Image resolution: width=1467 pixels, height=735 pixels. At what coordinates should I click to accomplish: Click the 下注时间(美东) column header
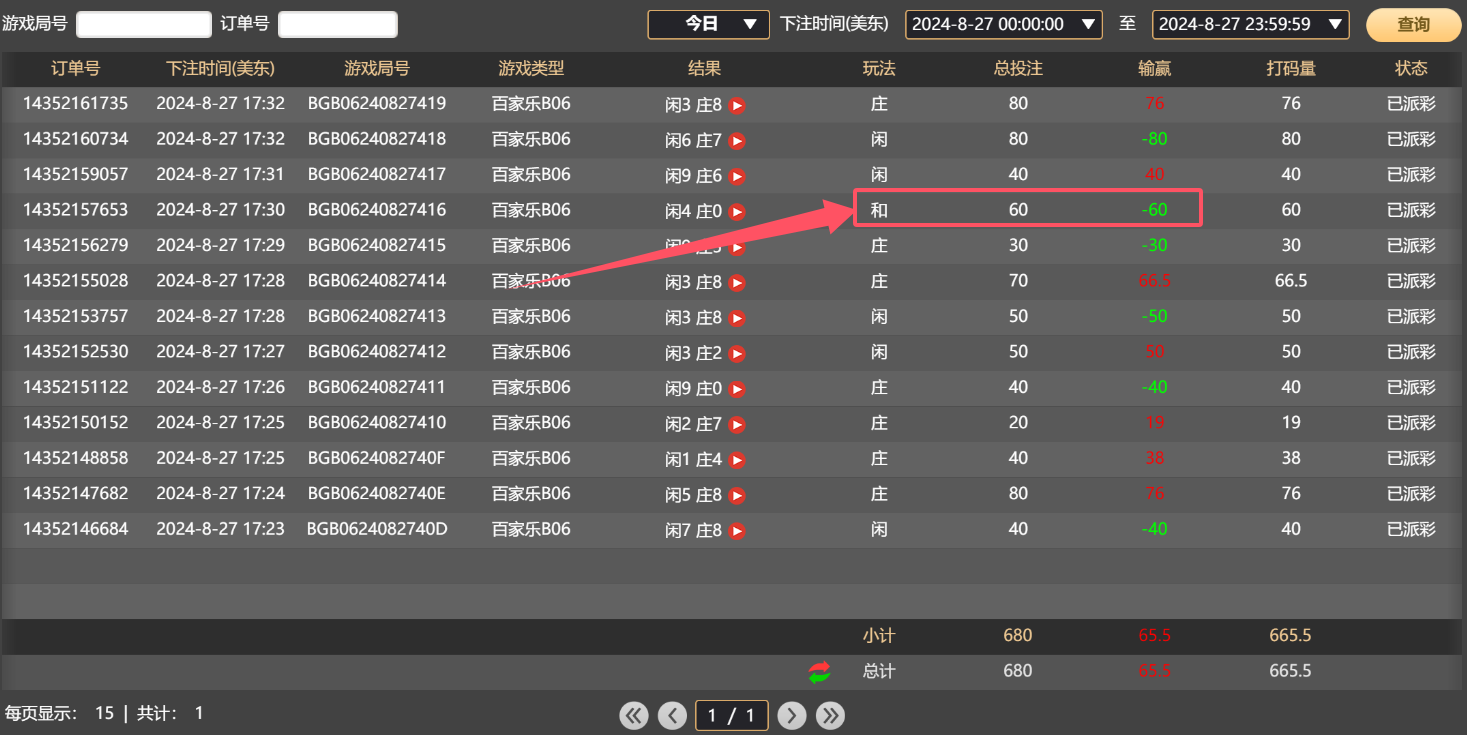pos(222,69)
